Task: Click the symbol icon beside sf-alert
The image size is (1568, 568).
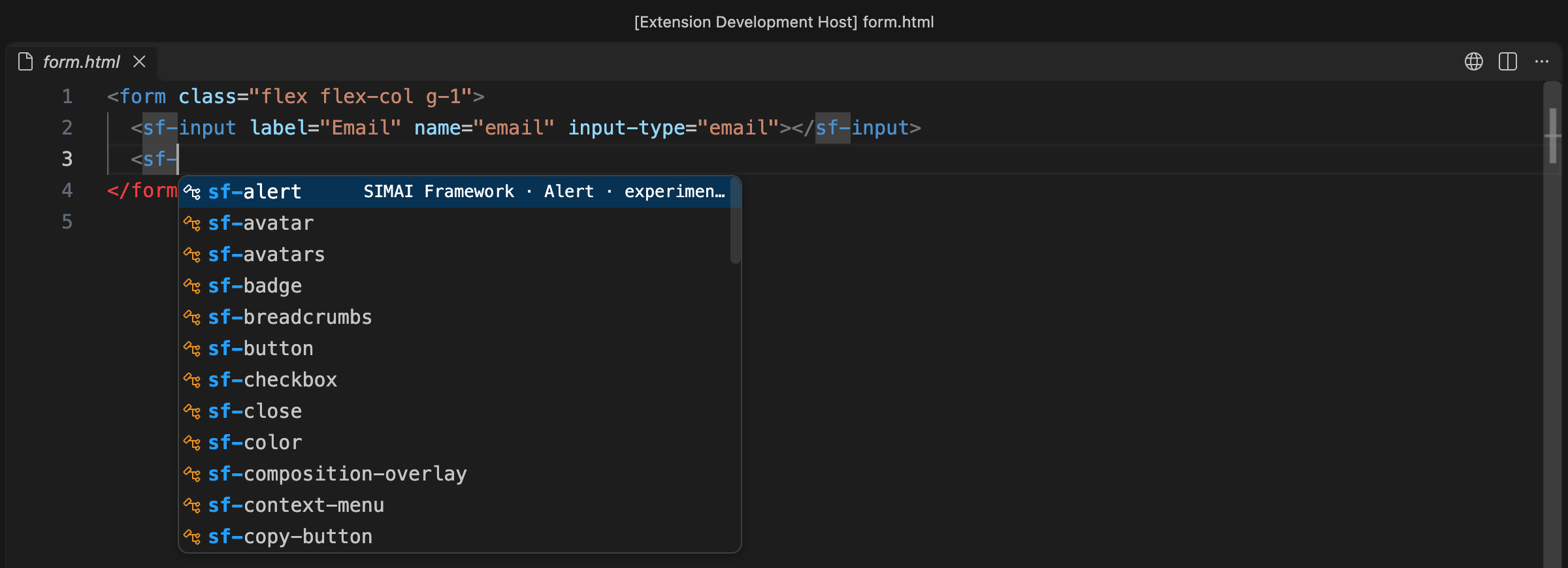Action: click(x=192, y=192)
